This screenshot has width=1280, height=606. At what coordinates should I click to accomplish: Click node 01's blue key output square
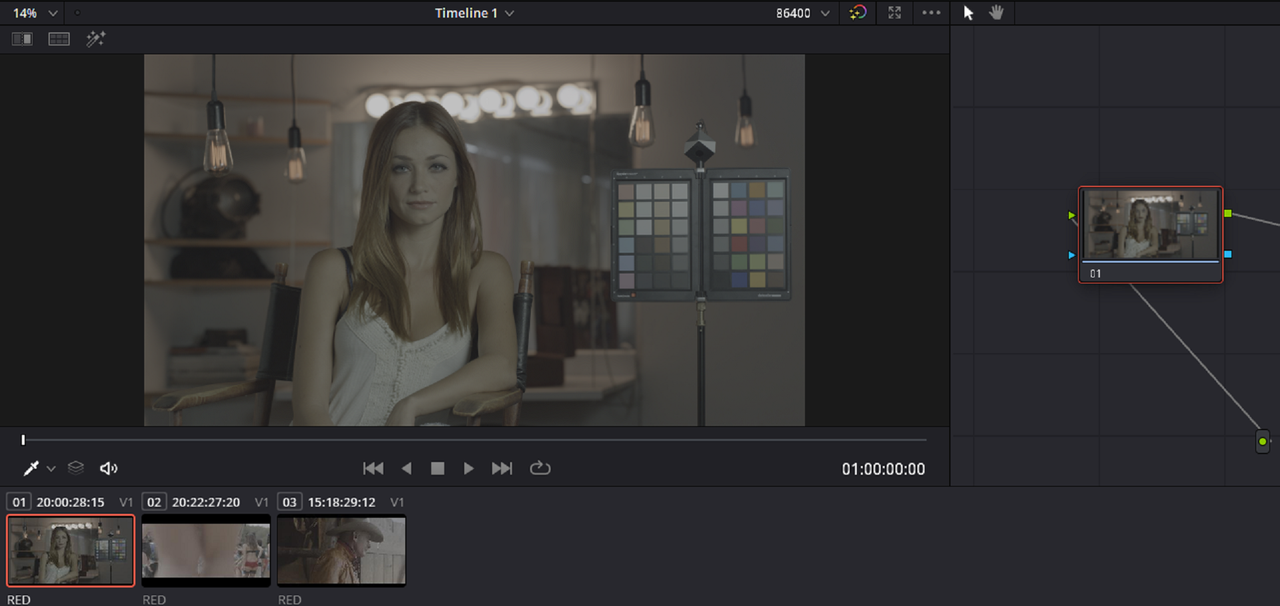click(1228, 255)
